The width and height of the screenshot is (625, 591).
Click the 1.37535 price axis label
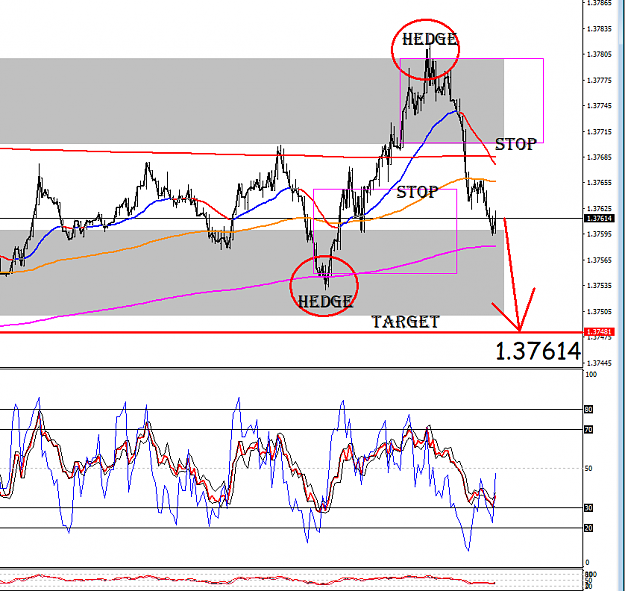click(x=599, y=286)
